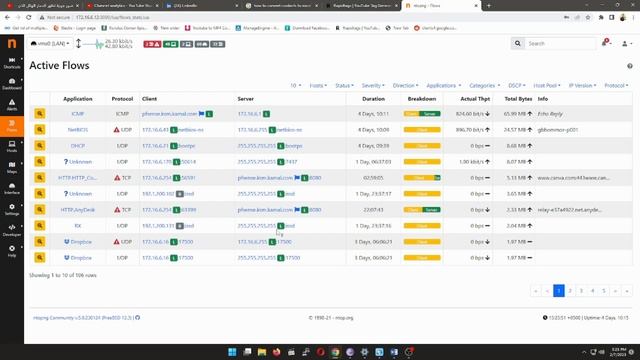Screen dimensions: 640x360
Task: Sort by the Total Bytes column header
Action: pos(518,99)
